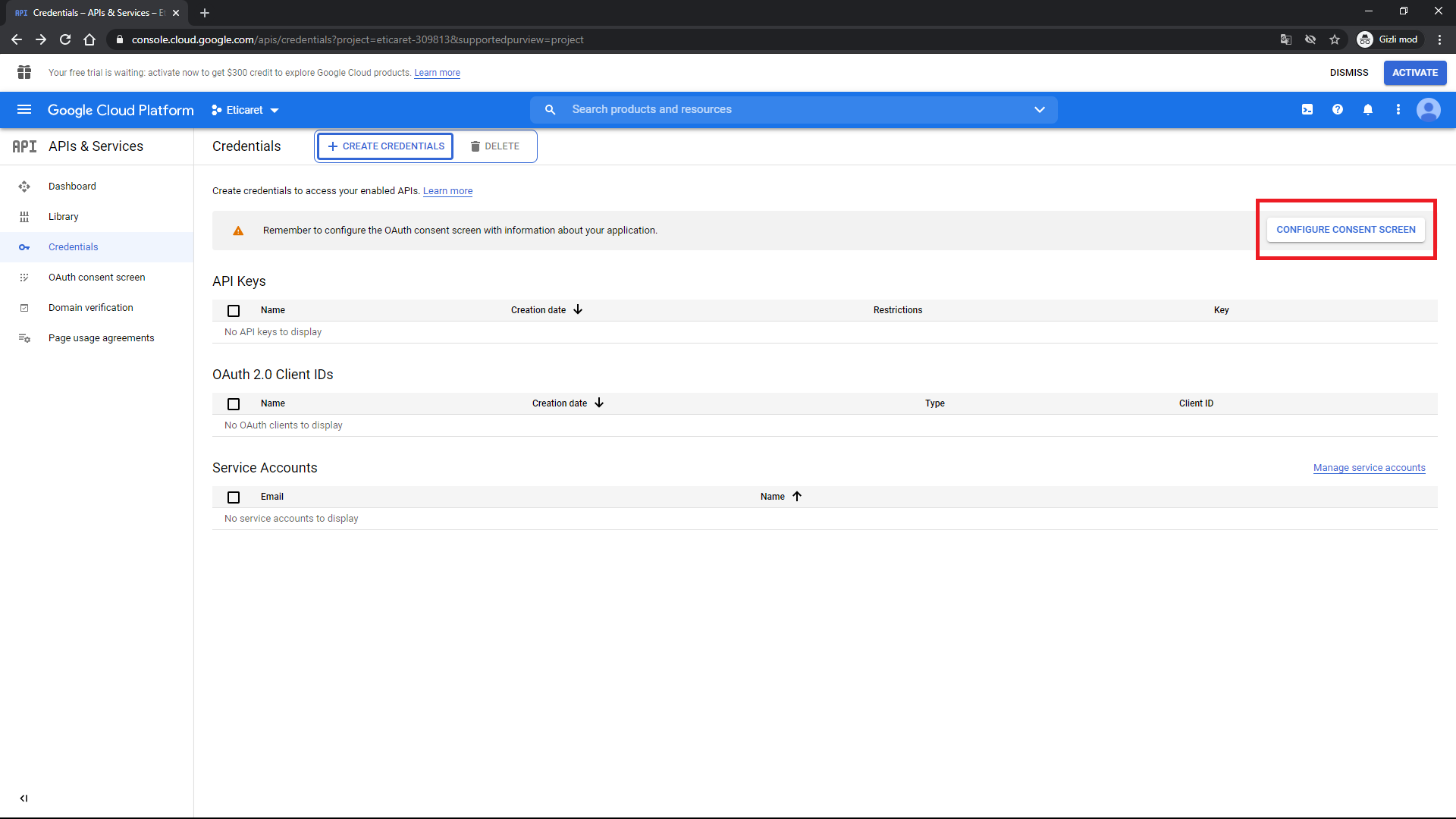Select all OAuth 2.0 Client IDs checkbox
The width and height of the screenshot is (1456, 819).
tap(234, 404)
